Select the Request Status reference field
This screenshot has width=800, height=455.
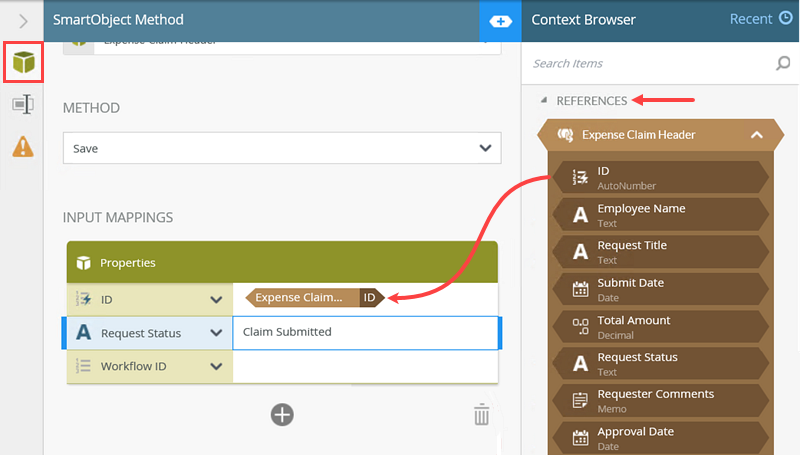[x=661, y=364]
